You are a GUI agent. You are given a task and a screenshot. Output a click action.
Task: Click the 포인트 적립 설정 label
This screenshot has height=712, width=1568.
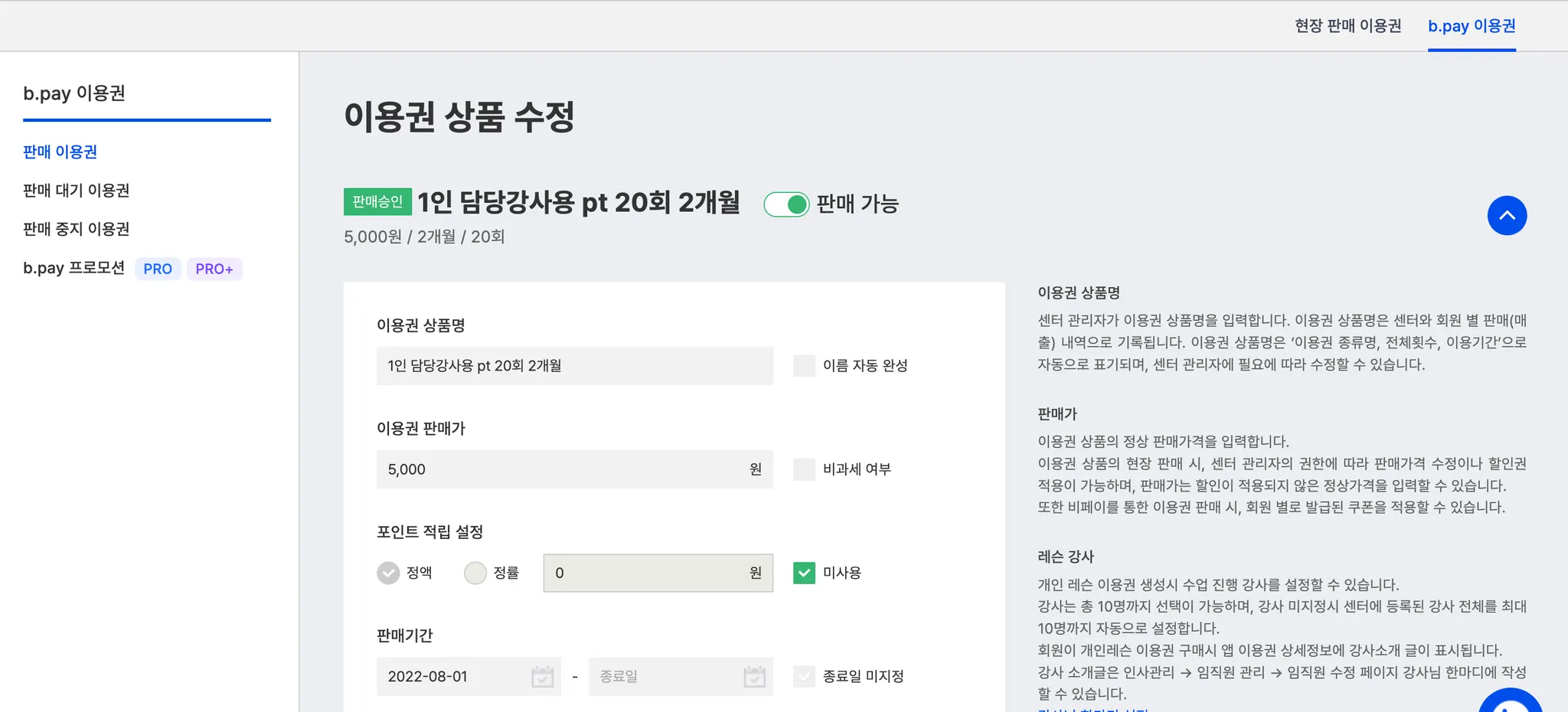tap(430, 532)
